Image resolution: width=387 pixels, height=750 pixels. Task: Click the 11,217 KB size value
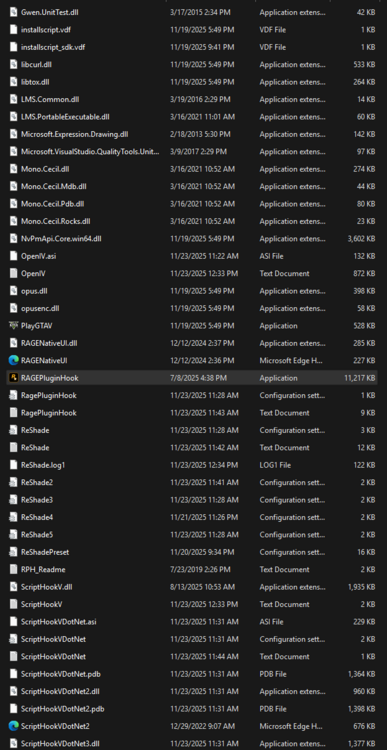click(x=359, y=378)
